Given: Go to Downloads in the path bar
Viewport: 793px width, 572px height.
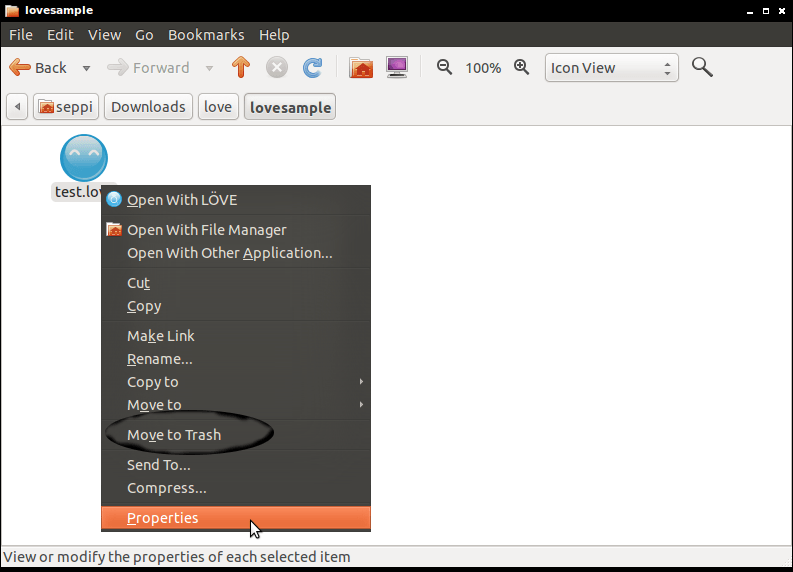Looking at the screenshot, I should tap(148, 107).
